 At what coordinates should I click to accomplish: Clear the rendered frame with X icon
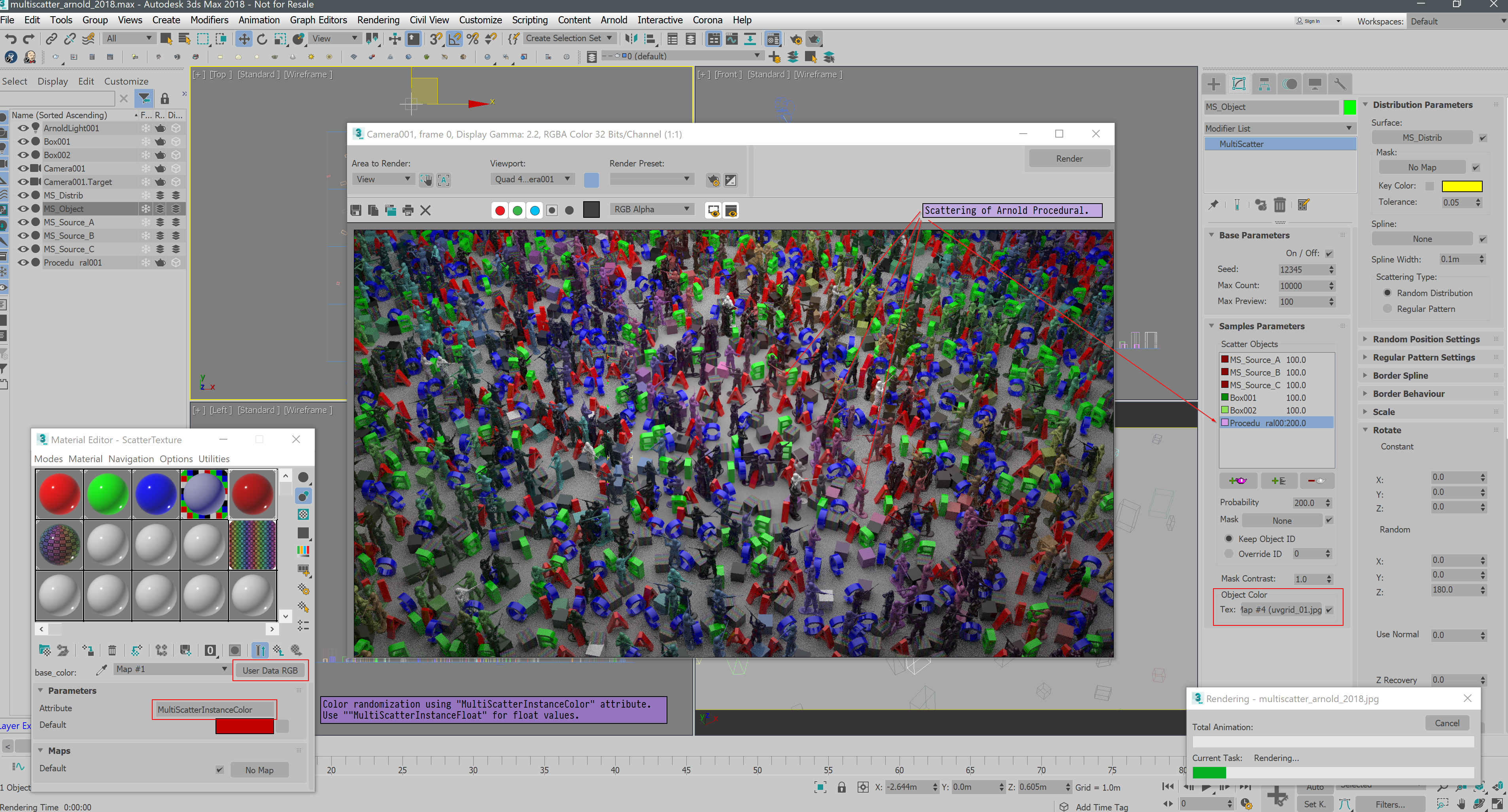(425, 210)
